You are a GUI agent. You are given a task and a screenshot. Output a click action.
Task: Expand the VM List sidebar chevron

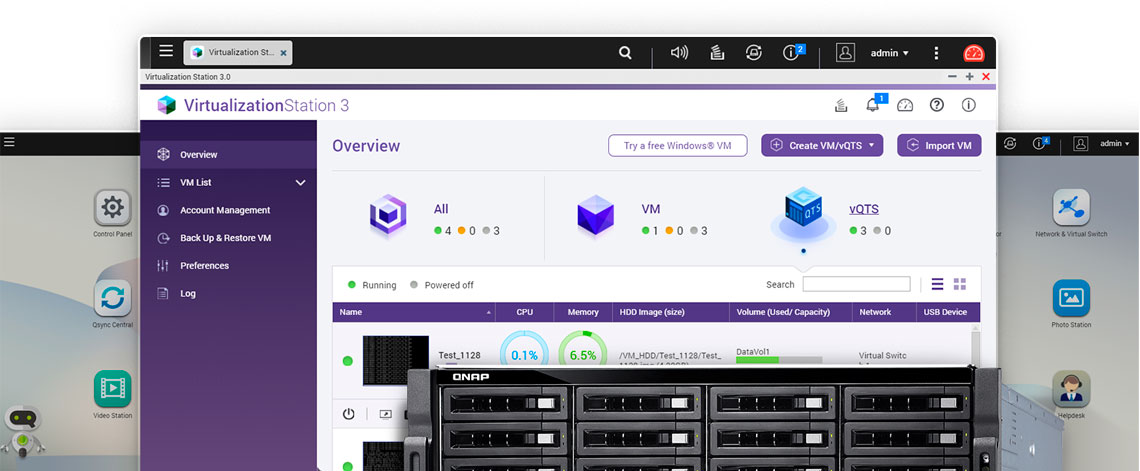[300, 182]
